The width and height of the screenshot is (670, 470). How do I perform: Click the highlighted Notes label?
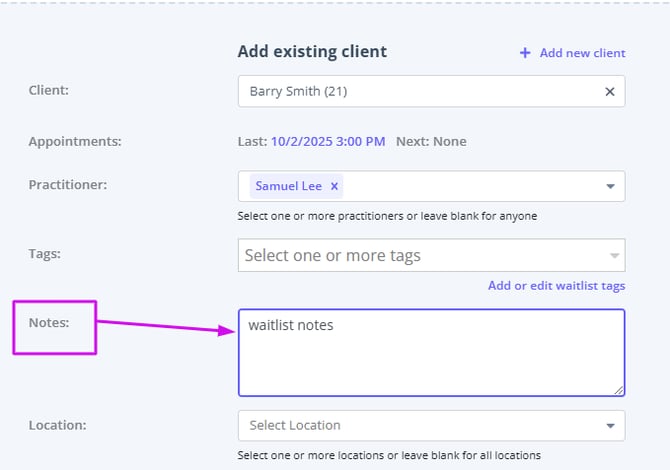tap(49, 325)
